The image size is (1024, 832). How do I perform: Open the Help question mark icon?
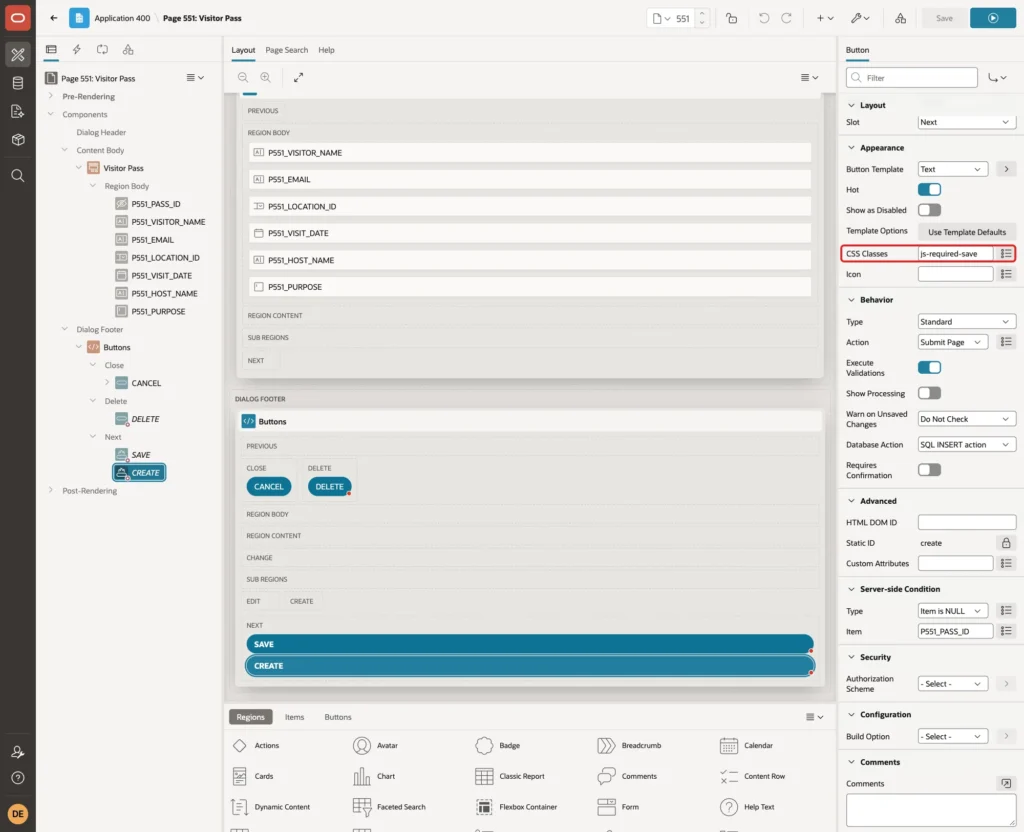coord(18,778)
